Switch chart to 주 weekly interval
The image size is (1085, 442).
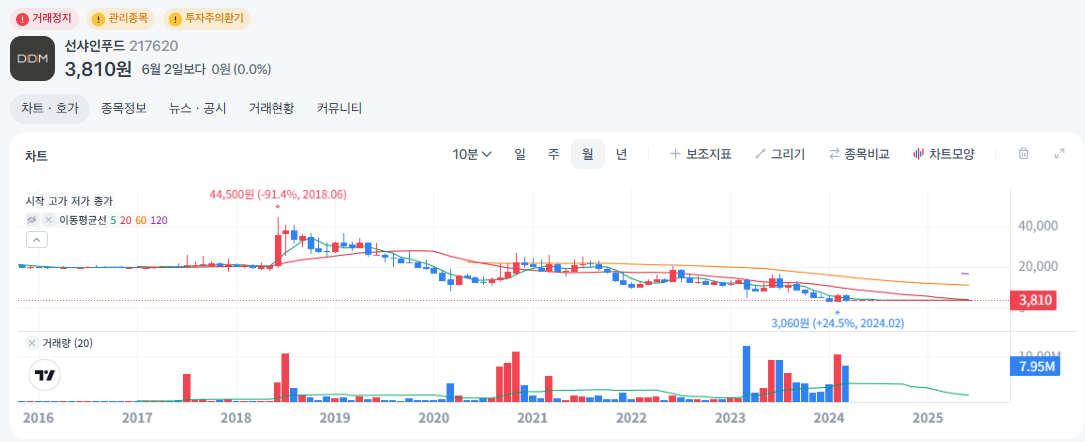click(554, 154)
